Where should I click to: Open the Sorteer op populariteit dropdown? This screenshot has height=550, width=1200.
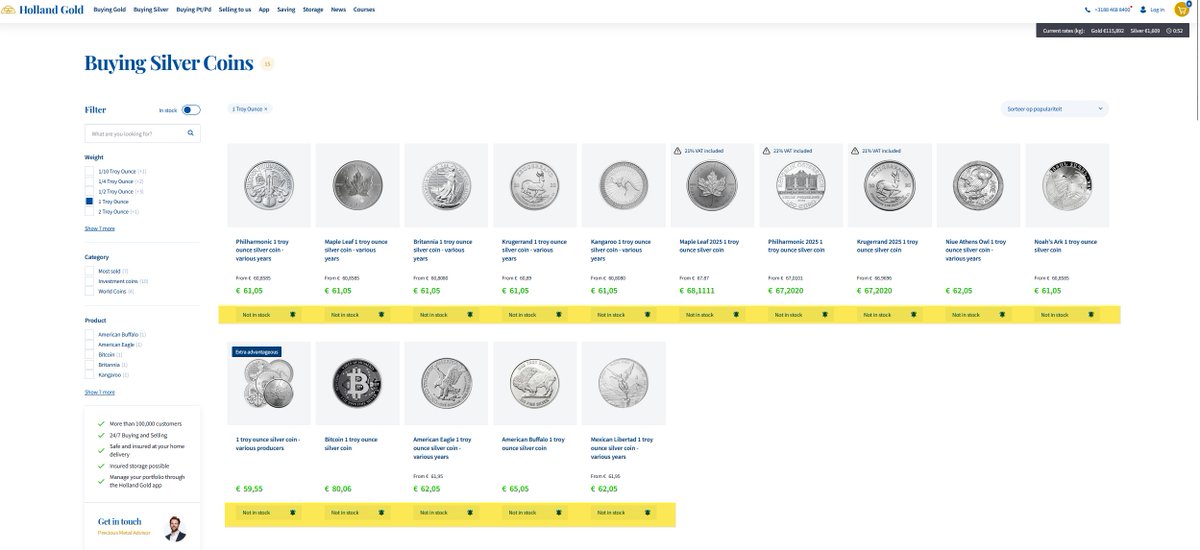[1055, 108]
